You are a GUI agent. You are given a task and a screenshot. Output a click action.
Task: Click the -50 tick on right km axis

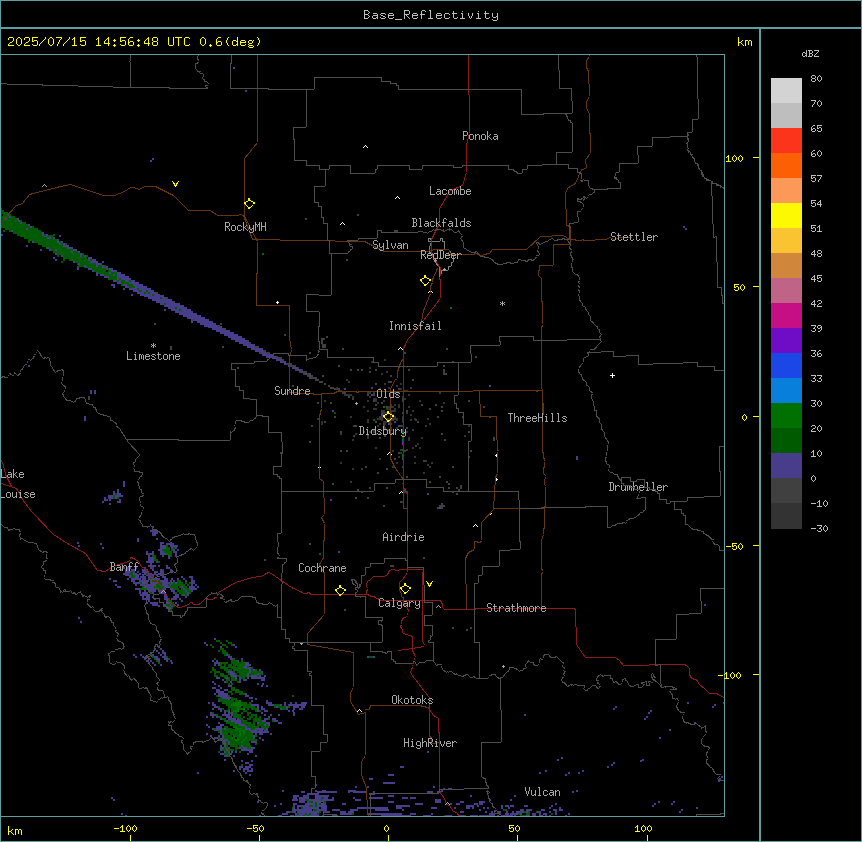[733, 546]
